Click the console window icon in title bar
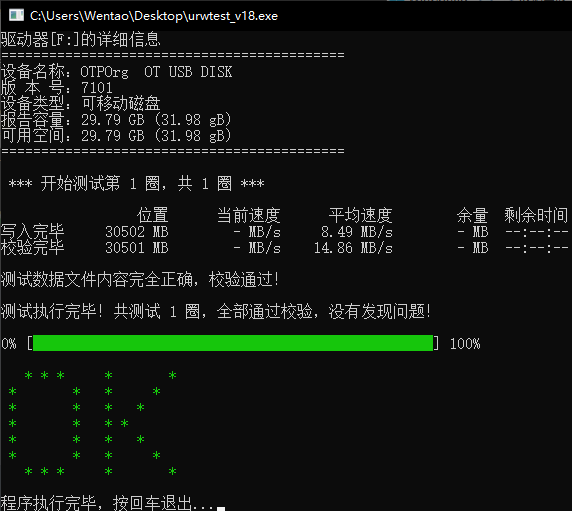Image resolution: width=572 pixels, height=511 pixels. click(16, 15)
